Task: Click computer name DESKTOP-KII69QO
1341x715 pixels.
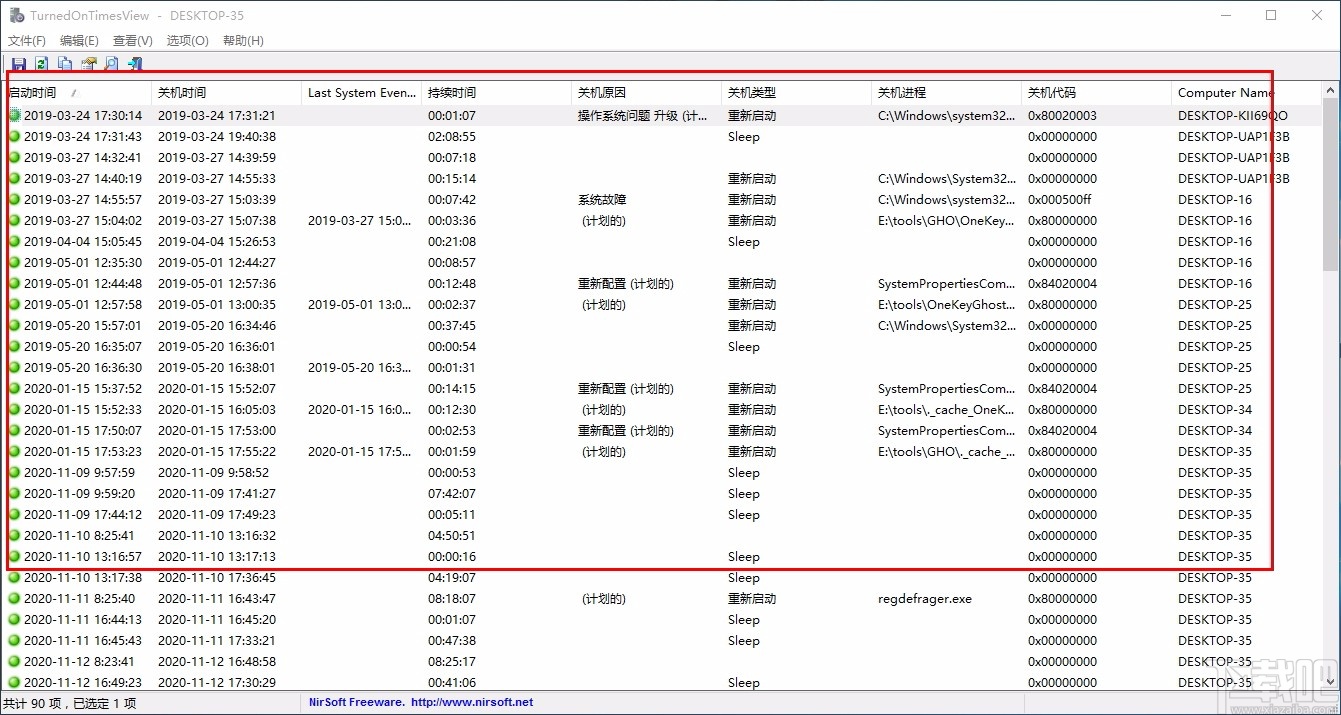Action: 1233,116
